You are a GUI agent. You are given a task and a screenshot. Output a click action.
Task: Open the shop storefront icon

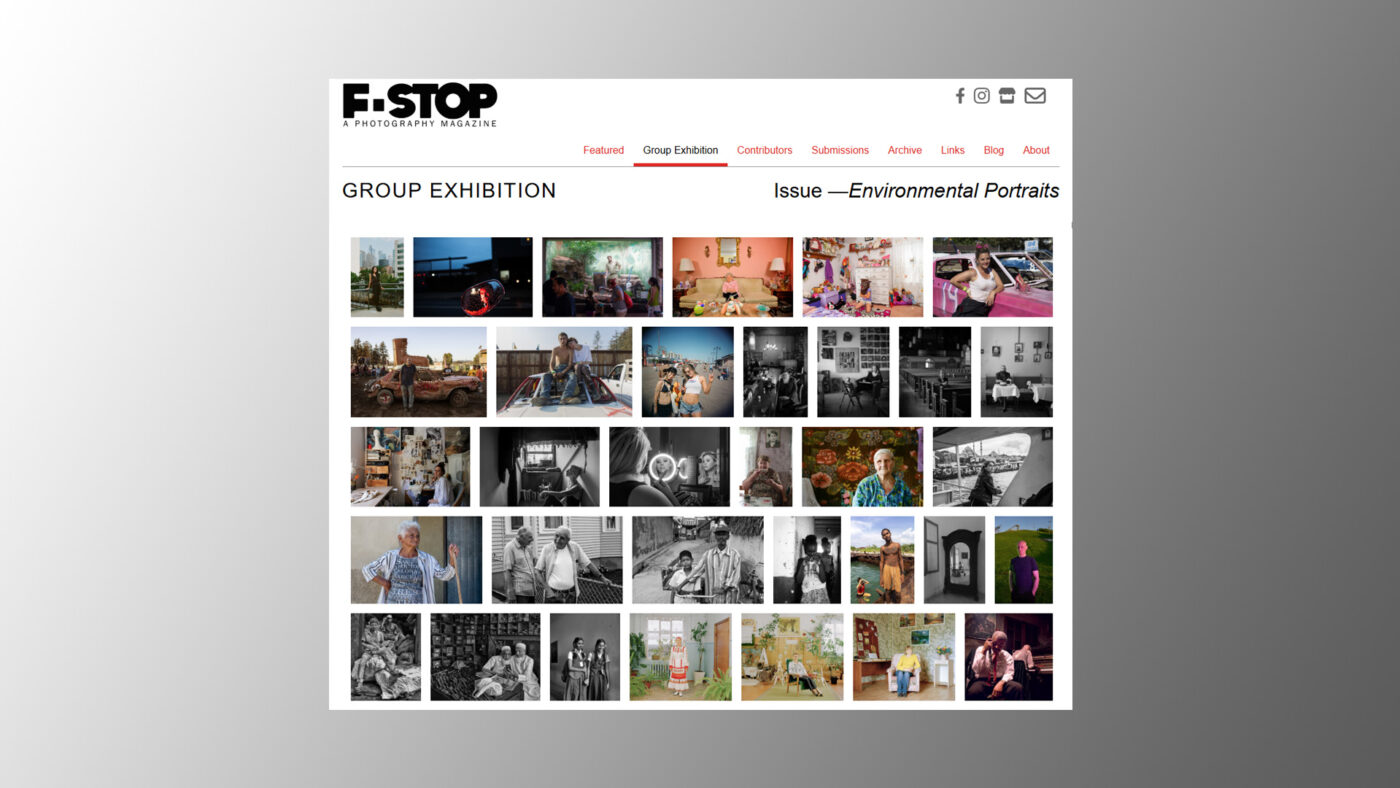tap(1007, 96)
